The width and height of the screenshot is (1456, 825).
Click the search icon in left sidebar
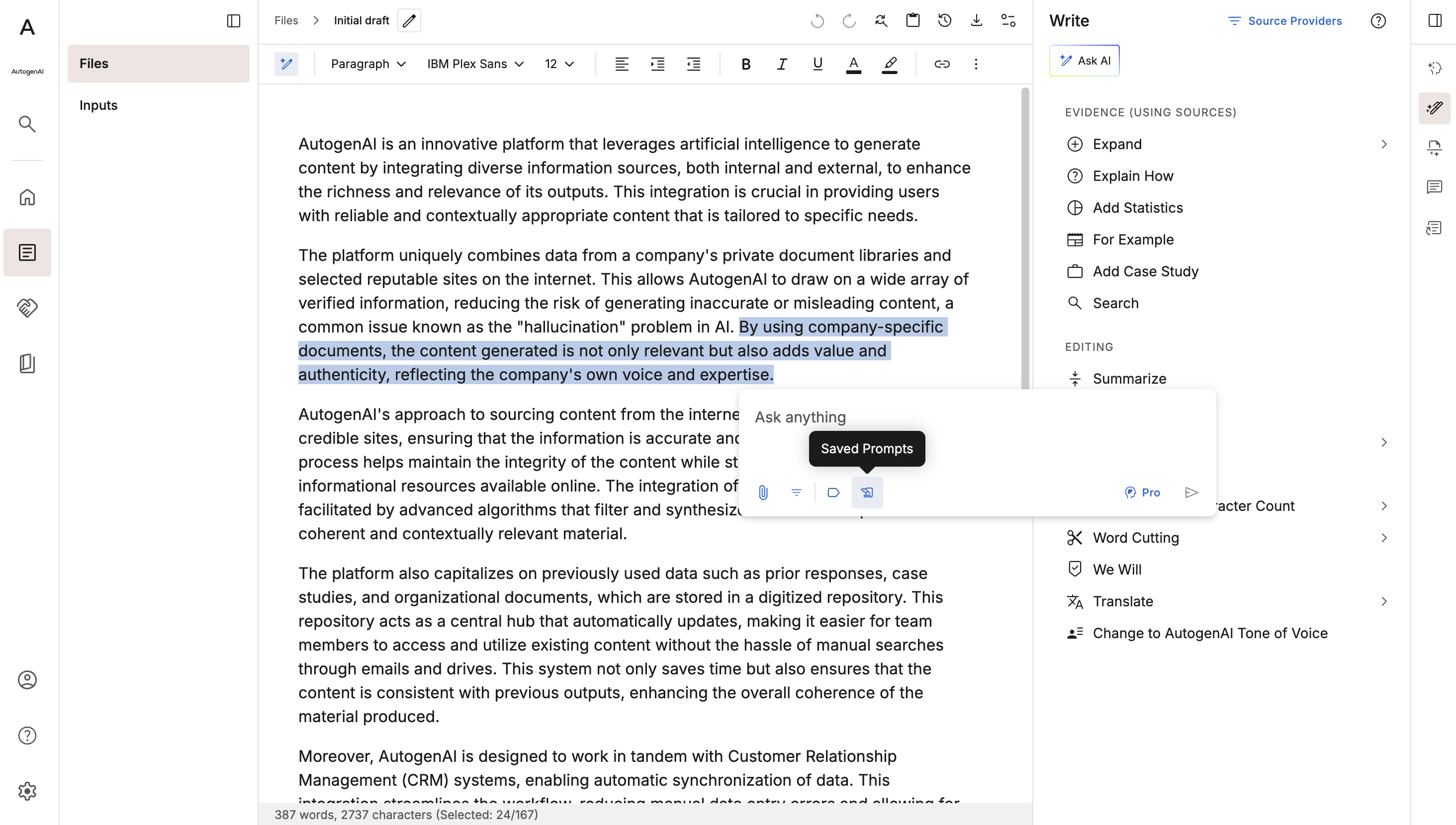(27, 124)
